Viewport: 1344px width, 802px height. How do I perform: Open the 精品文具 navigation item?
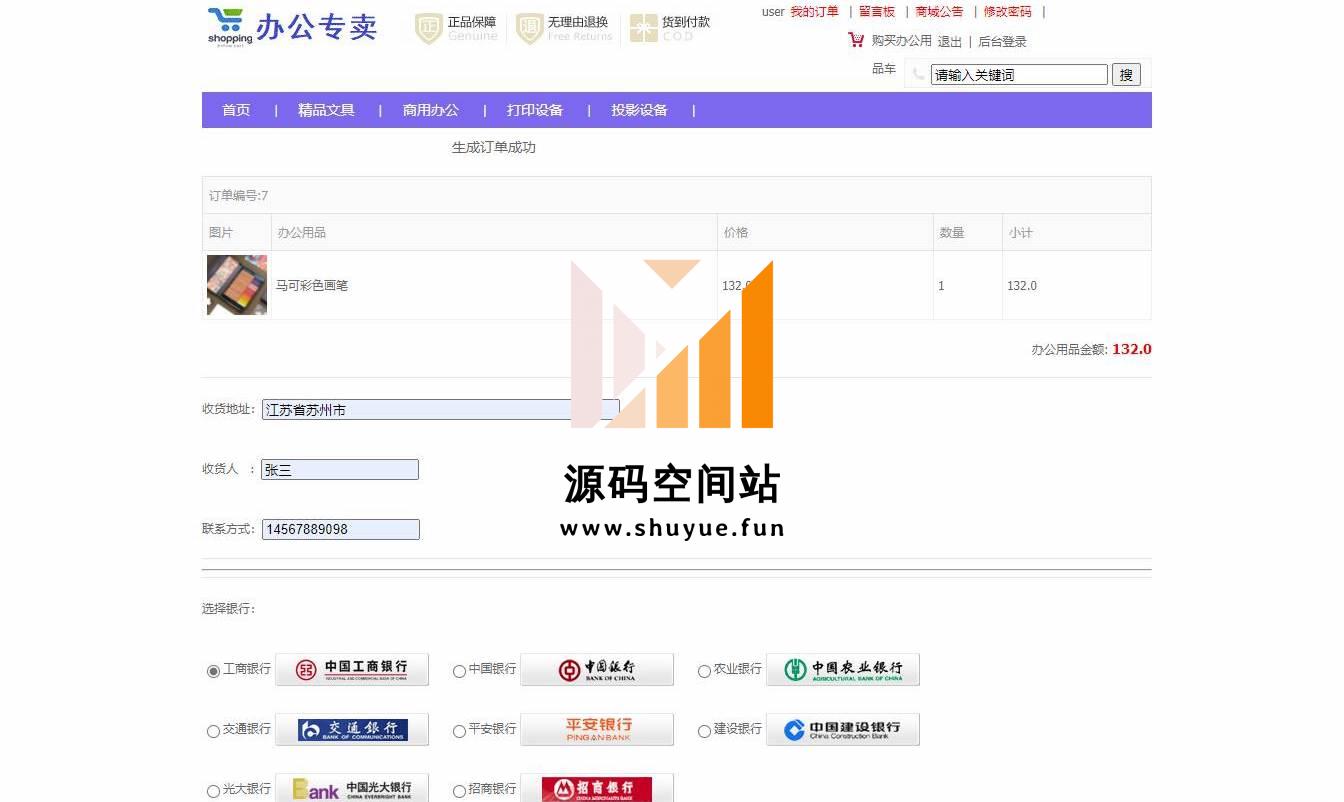326,110
